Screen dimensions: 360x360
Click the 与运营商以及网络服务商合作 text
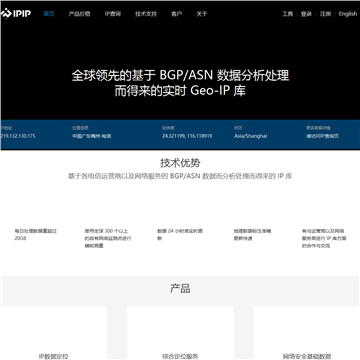pos(324,238)
